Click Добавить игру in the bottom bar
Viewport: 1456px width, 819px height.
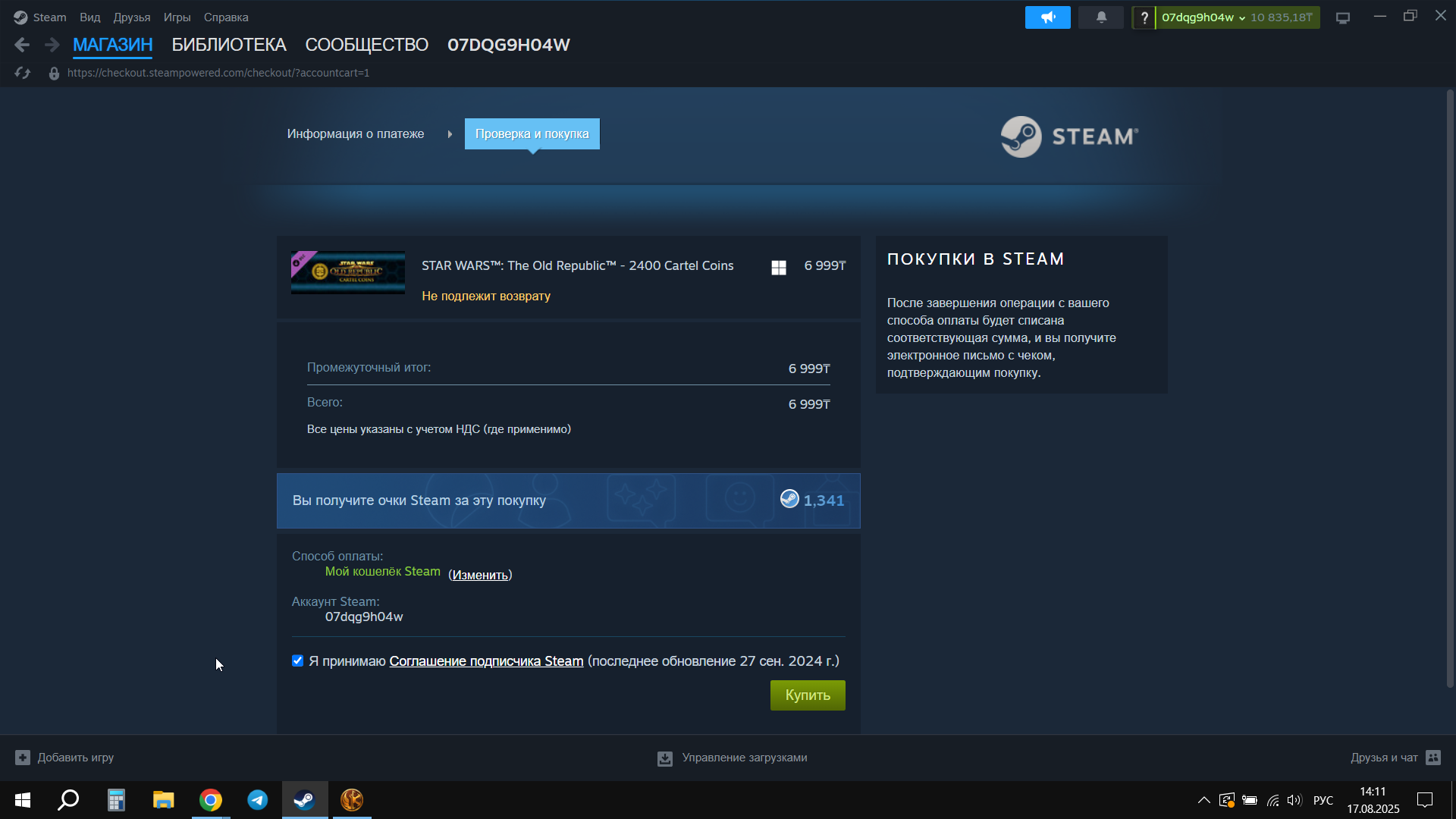pos(76,758)
